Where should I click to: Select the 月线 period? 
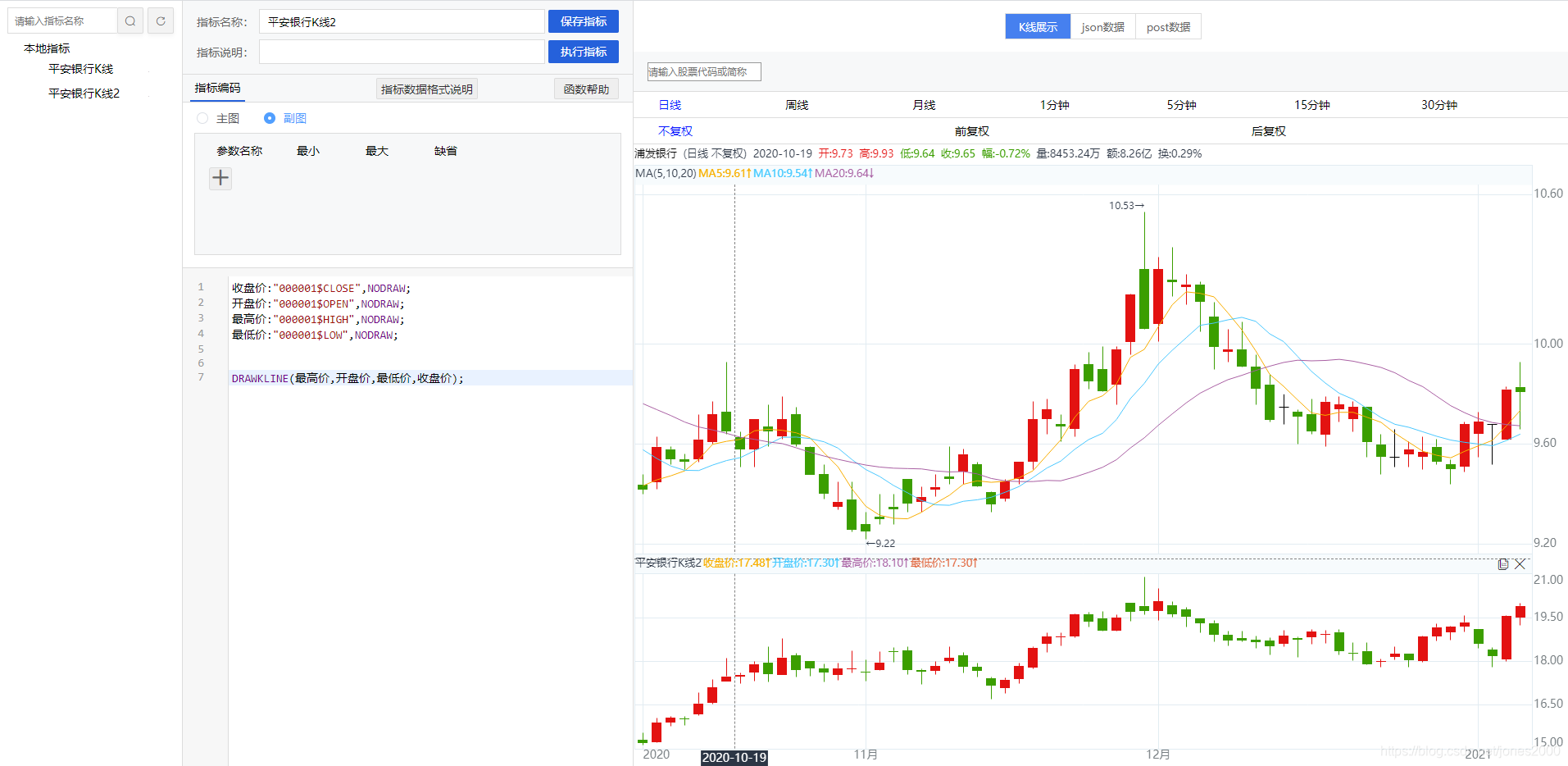(x=924, y=105)
